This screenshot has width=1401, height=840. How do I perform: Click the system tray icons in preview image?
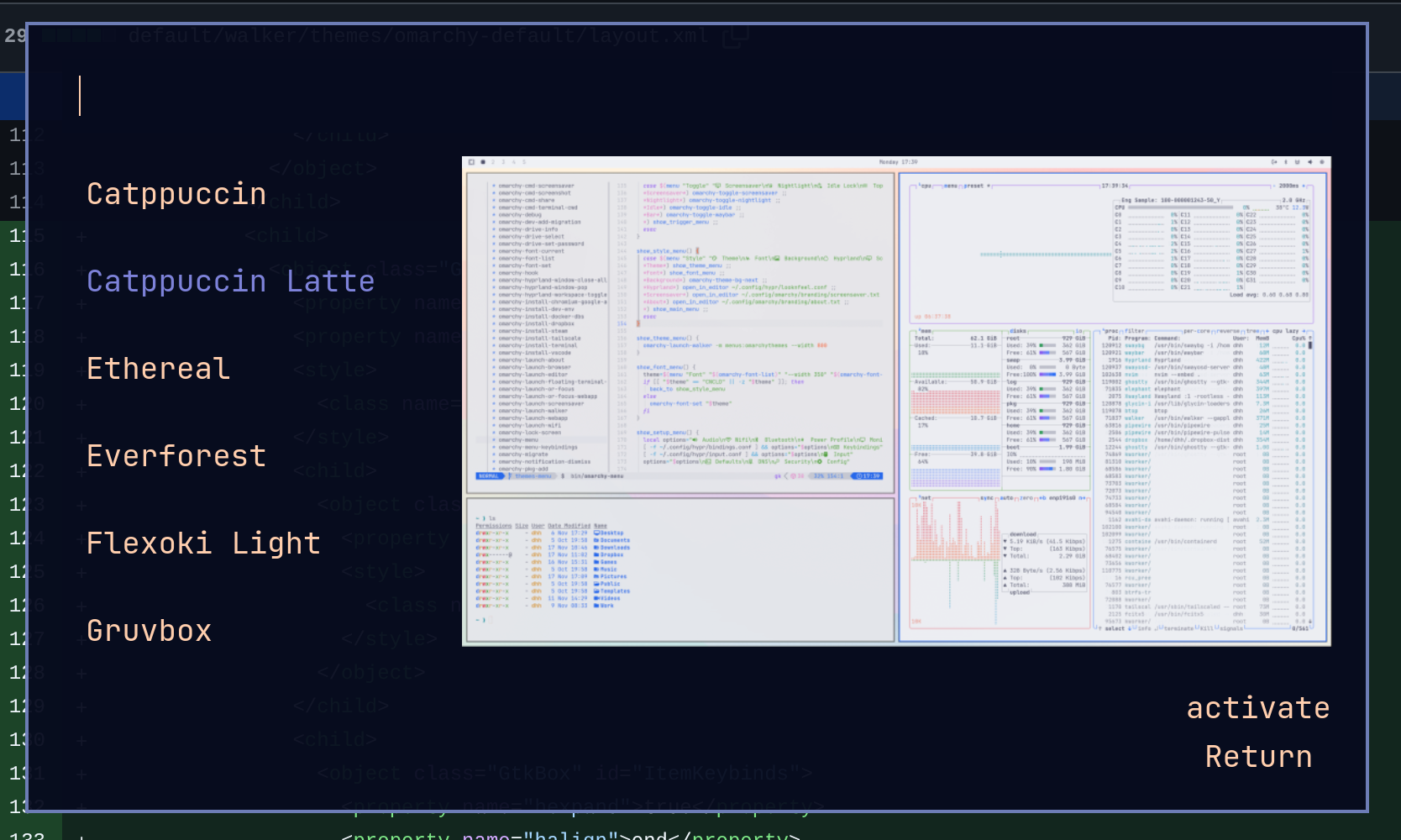[1297, 162]
